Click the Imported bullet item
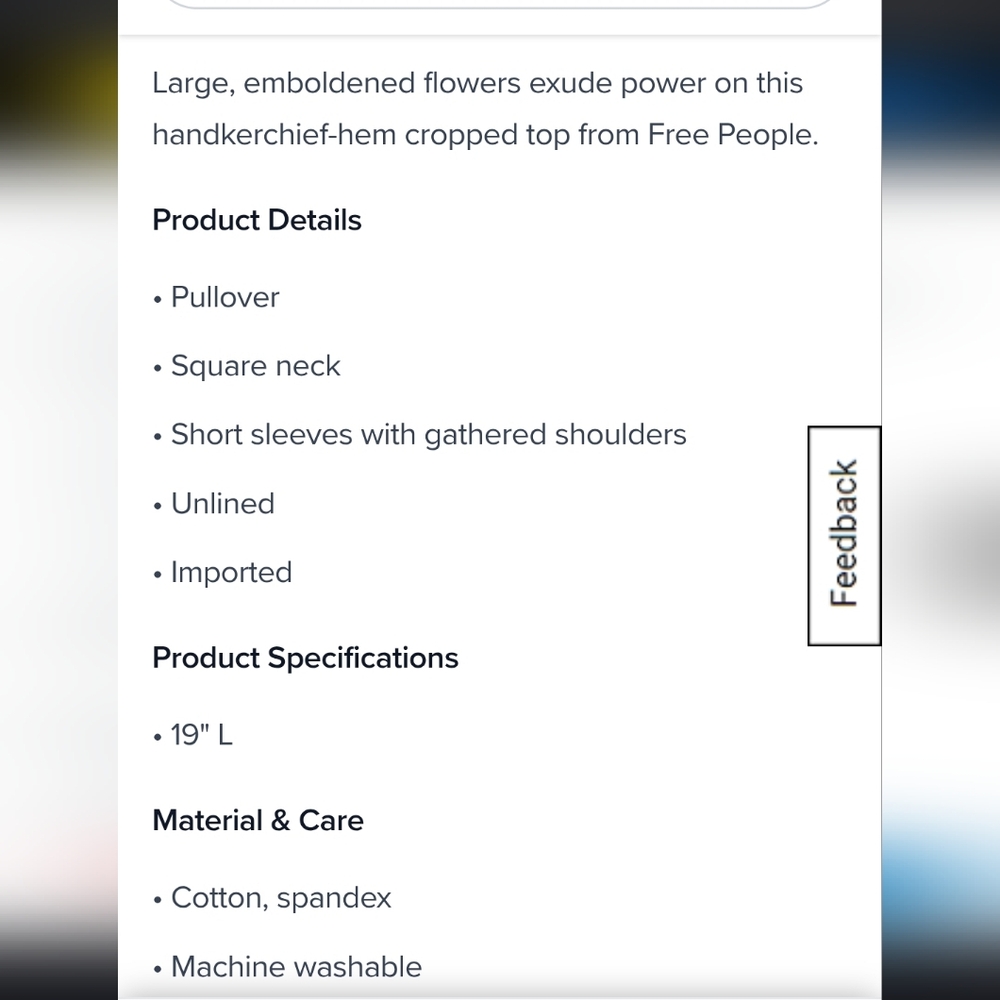The width and height of the screenshot is (1000, 1000). pos(231,572)
